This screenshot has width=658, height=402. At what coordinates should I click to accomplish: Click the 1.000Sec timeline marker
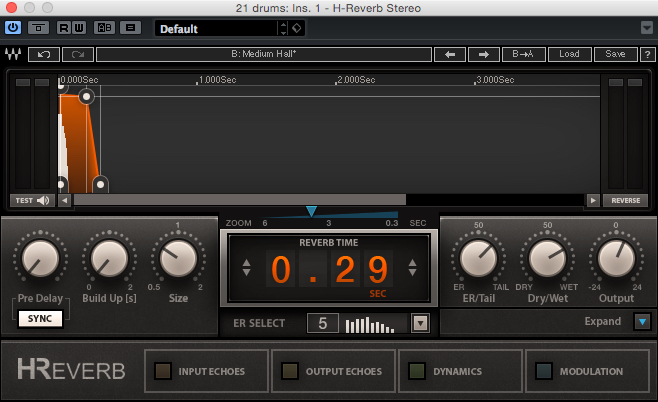pyautogui.click(x=217, y=80)
